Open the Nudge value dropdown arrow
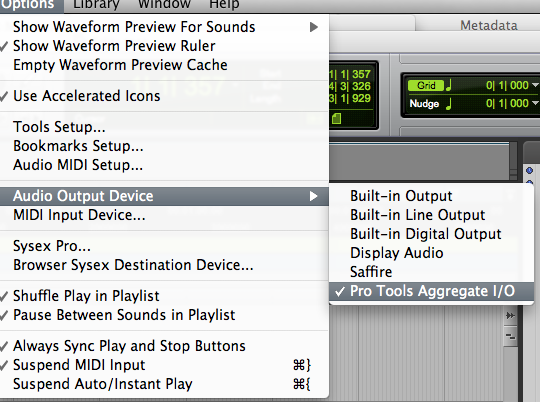 (535, 103)
